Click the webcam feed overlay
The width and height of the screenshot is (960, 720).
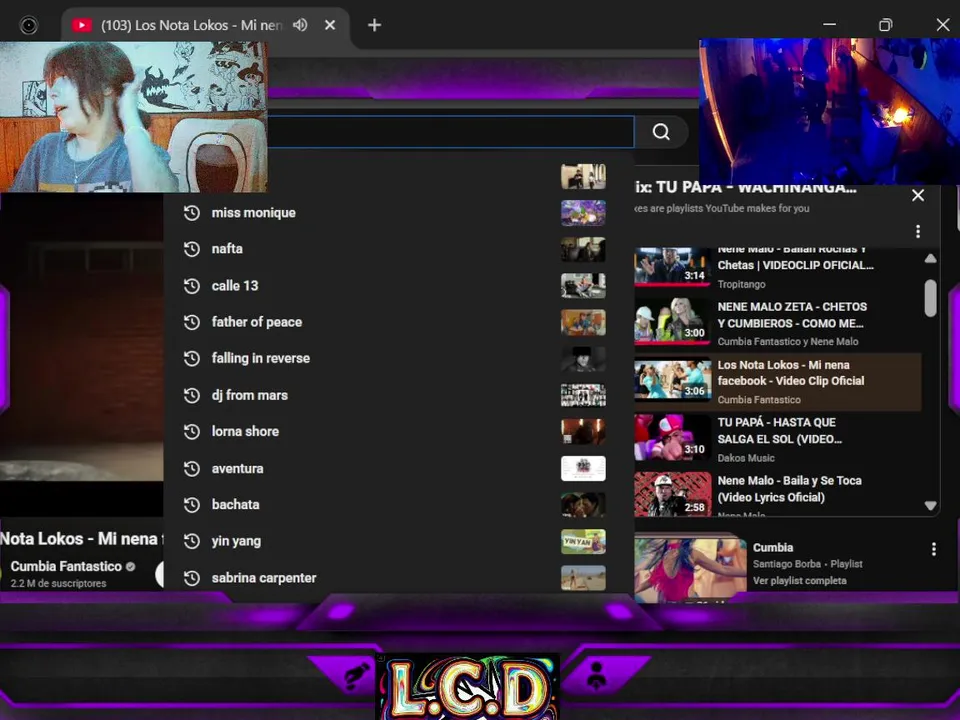133,116
